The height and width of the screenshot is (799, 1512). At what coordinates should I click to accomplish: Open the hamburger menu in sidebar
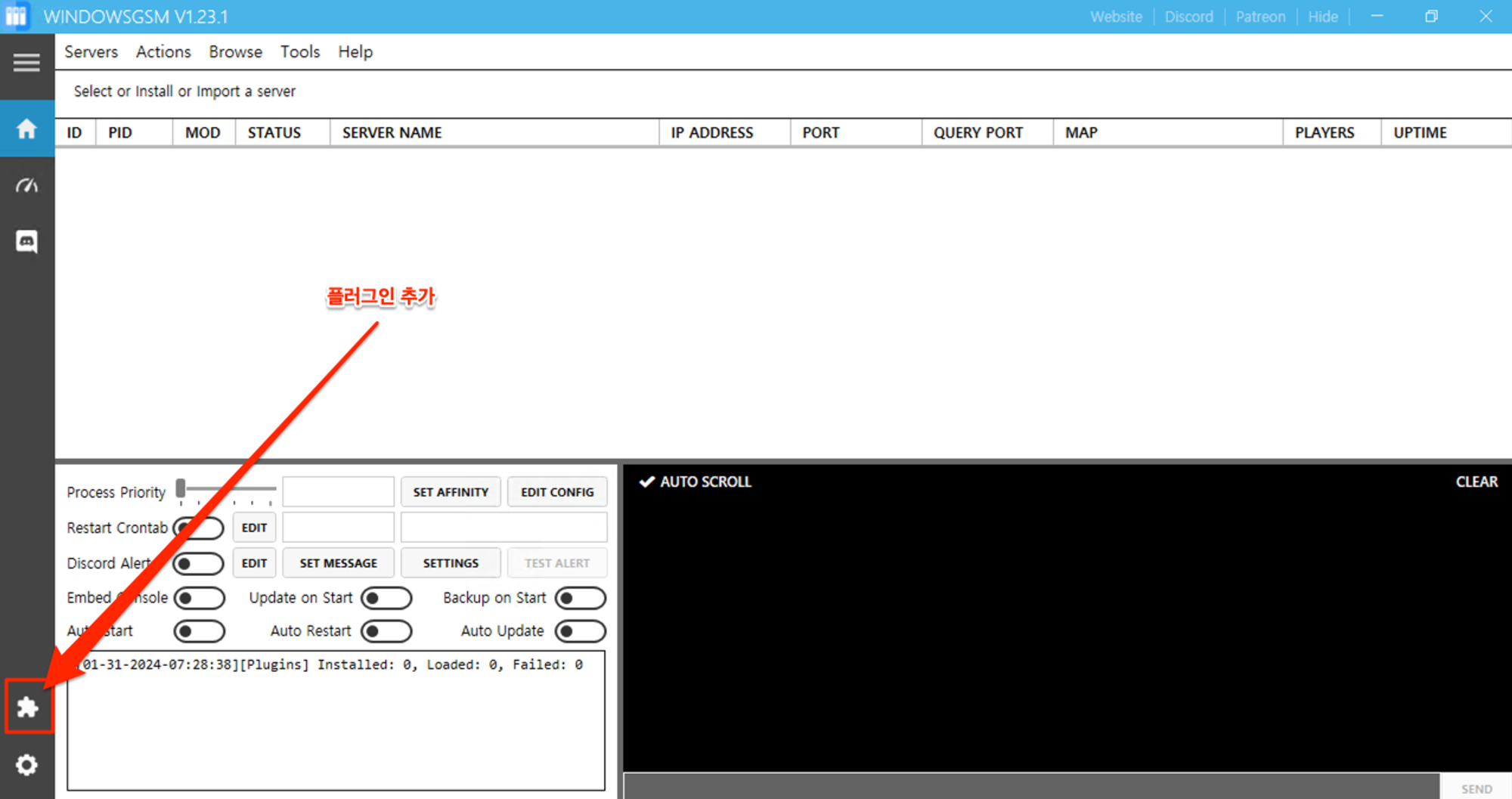pyautogui.click(x=26, y=63)
